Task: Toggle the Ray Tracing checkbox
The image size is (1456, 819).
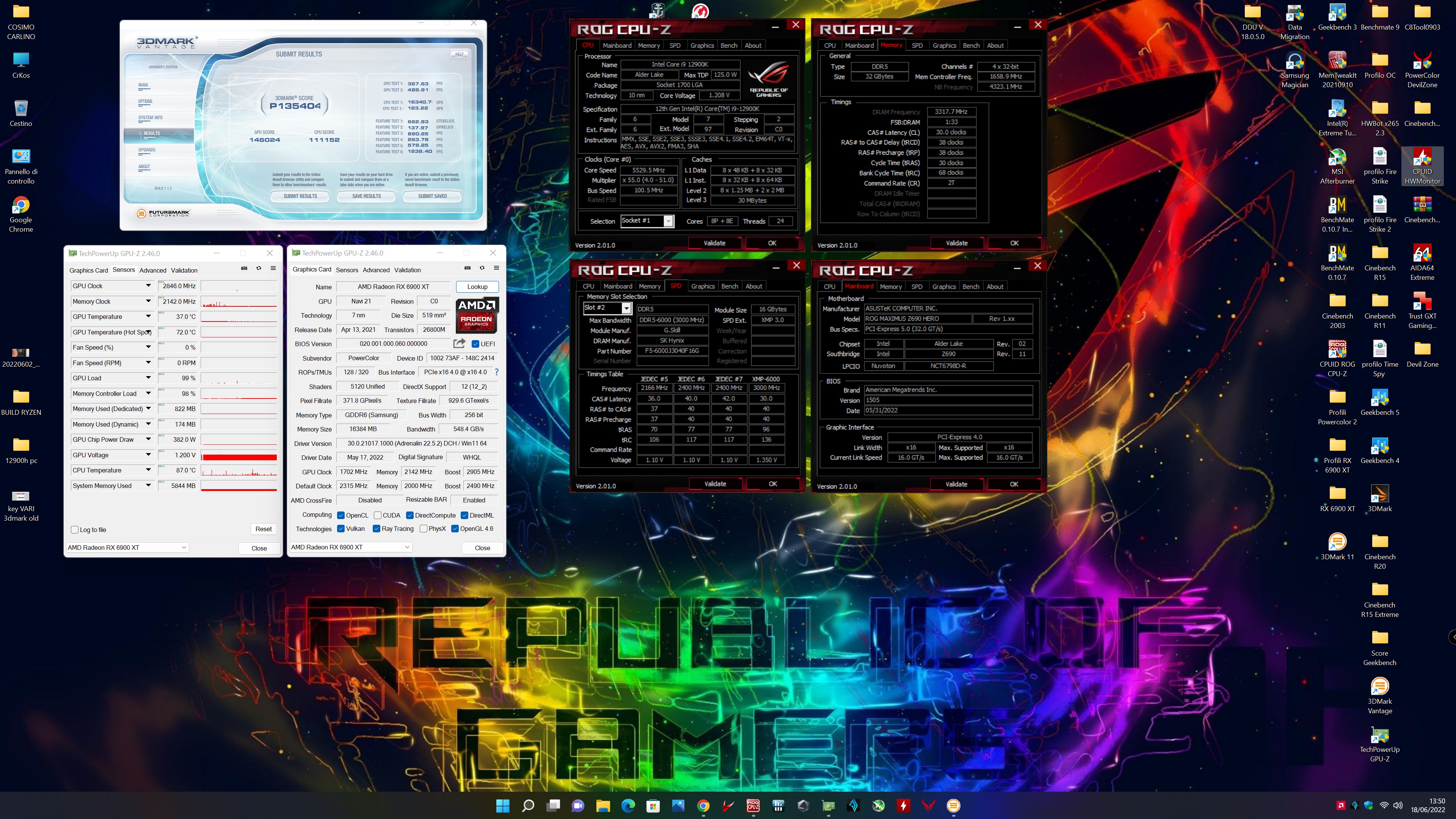Action: (x=377, y=529)
